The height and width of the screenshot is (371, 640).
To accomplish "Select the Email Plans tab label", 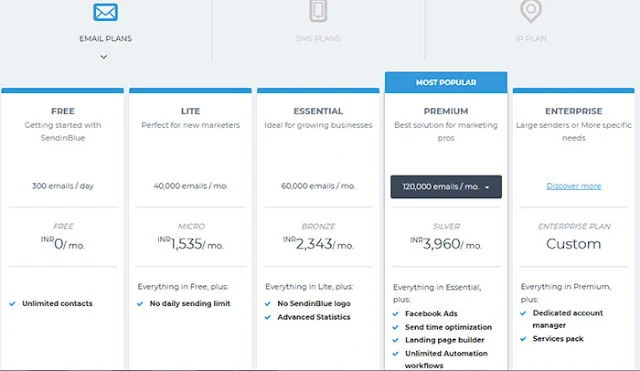I will (105, 38).
